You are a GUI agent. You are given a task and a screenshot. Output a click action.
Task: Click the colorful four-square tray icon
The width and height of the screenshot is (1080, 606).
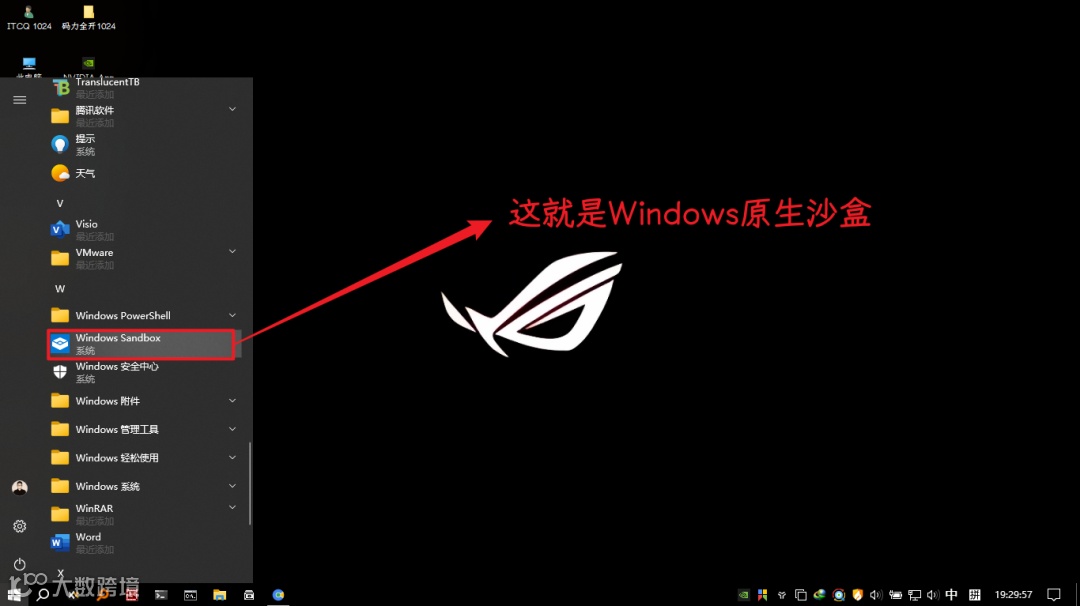pos(762,594)
